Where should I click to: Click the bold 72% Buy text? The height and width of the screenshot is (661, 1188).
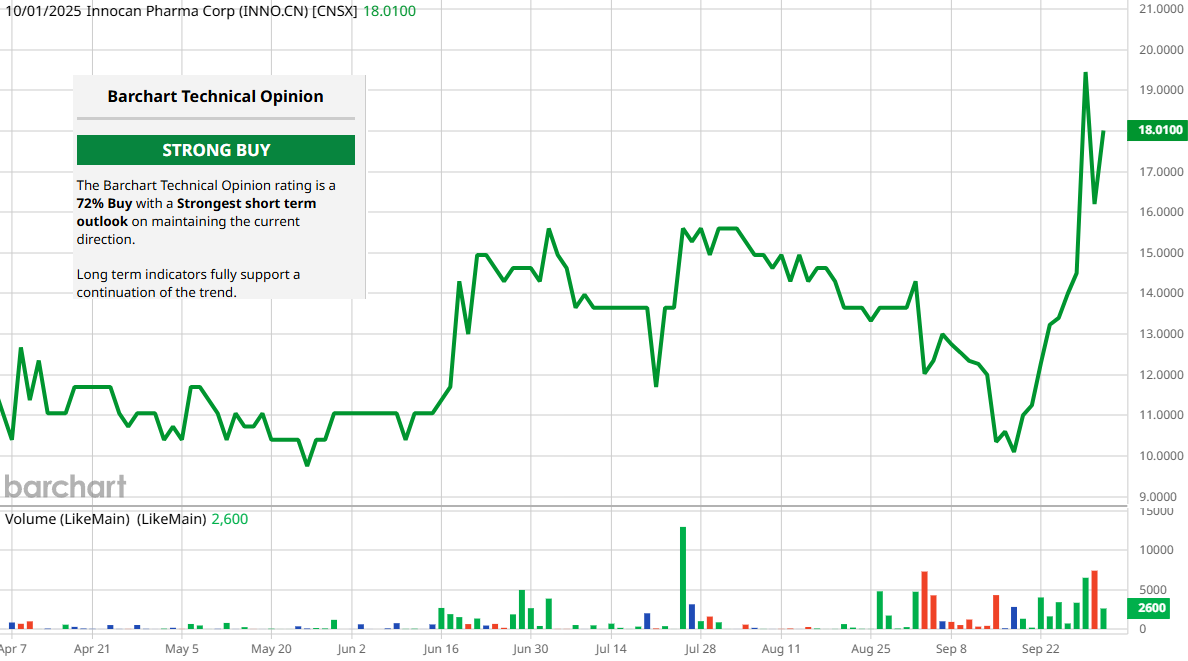(105, 204)
